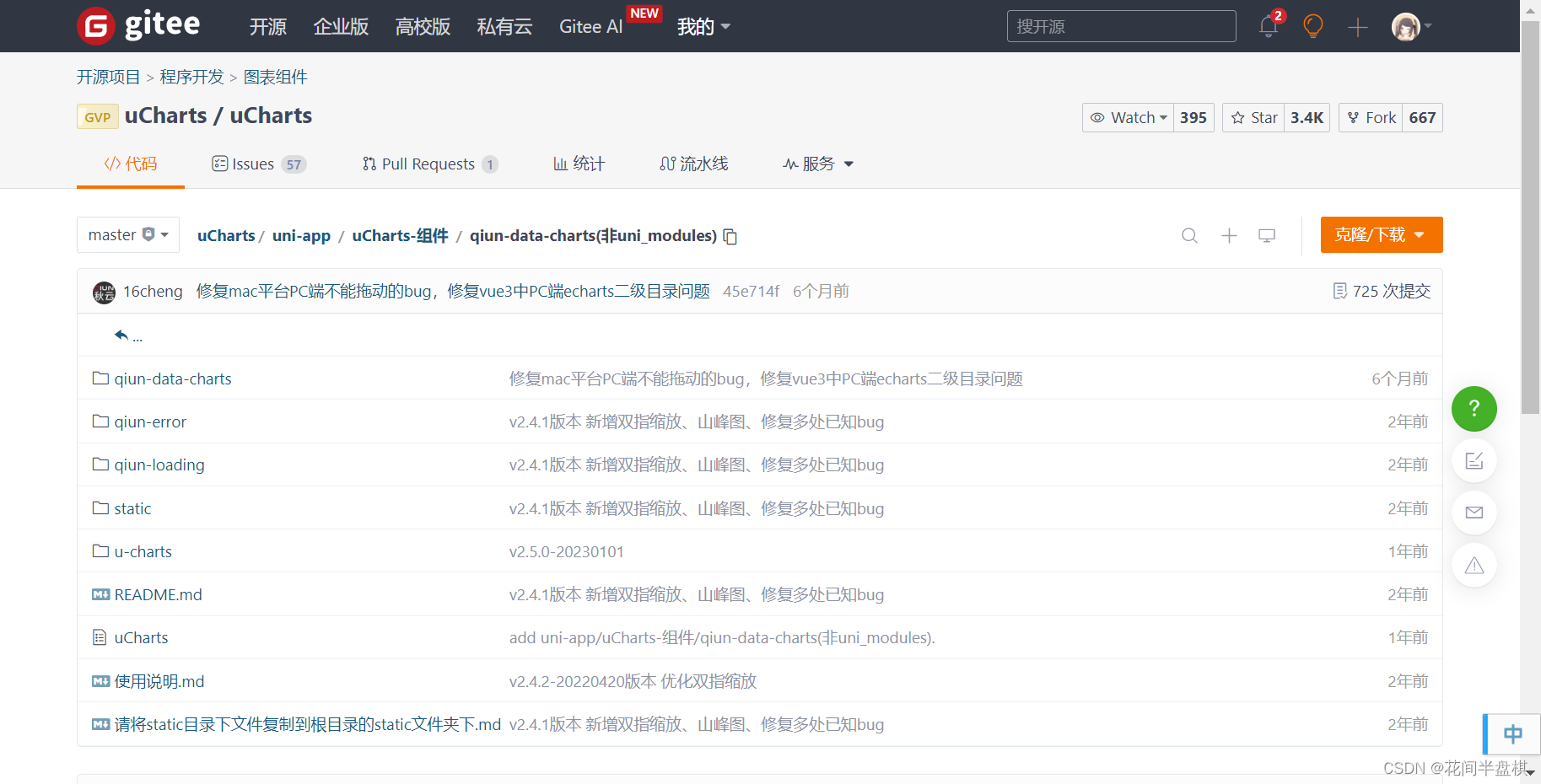Click the feedback edit icon on sidebar
The width and height of the screenshot is (1541, 784).
[1474, 461]
